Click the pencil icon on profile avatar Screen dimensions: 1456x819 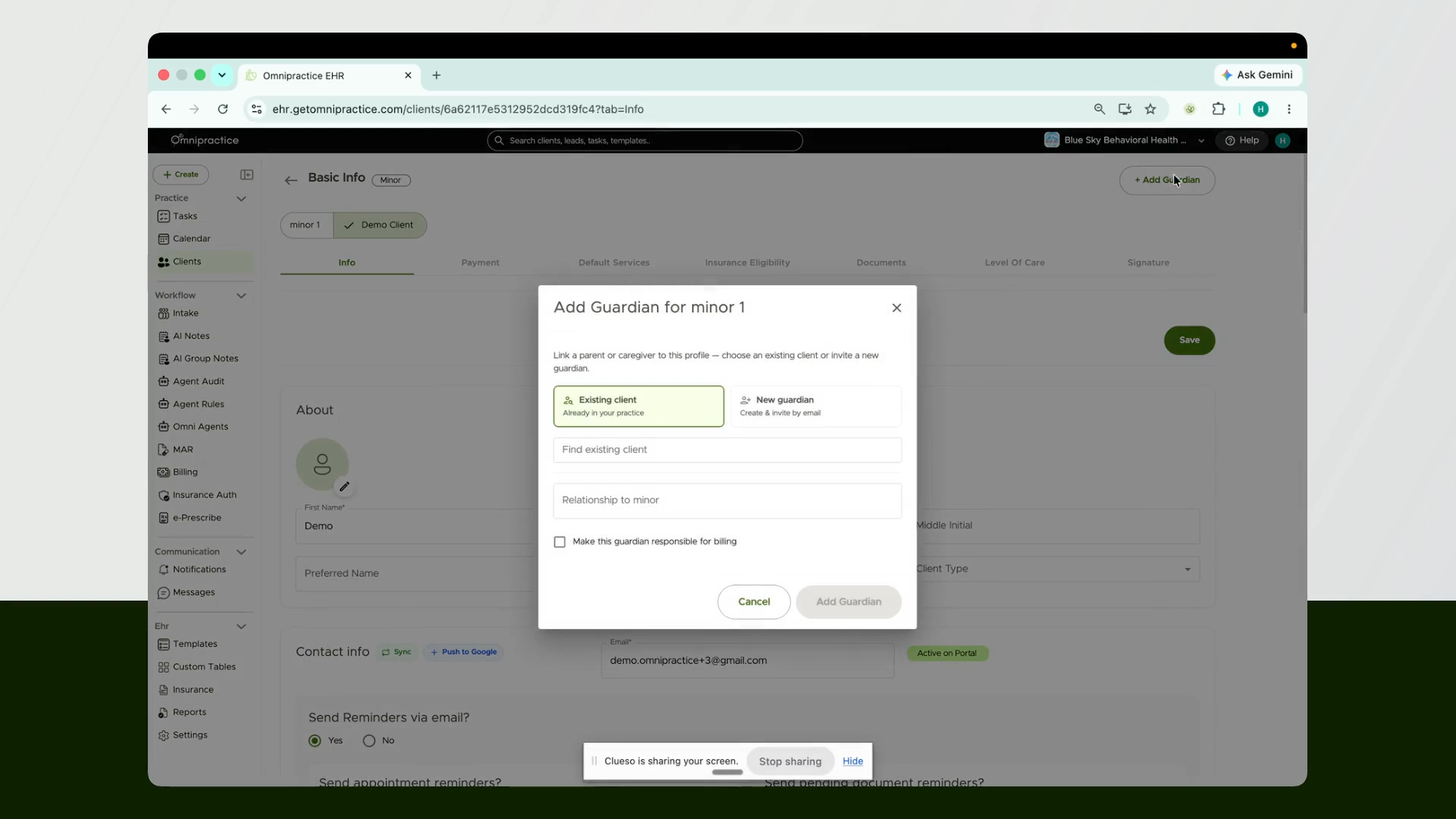click(x=344, y=487)
